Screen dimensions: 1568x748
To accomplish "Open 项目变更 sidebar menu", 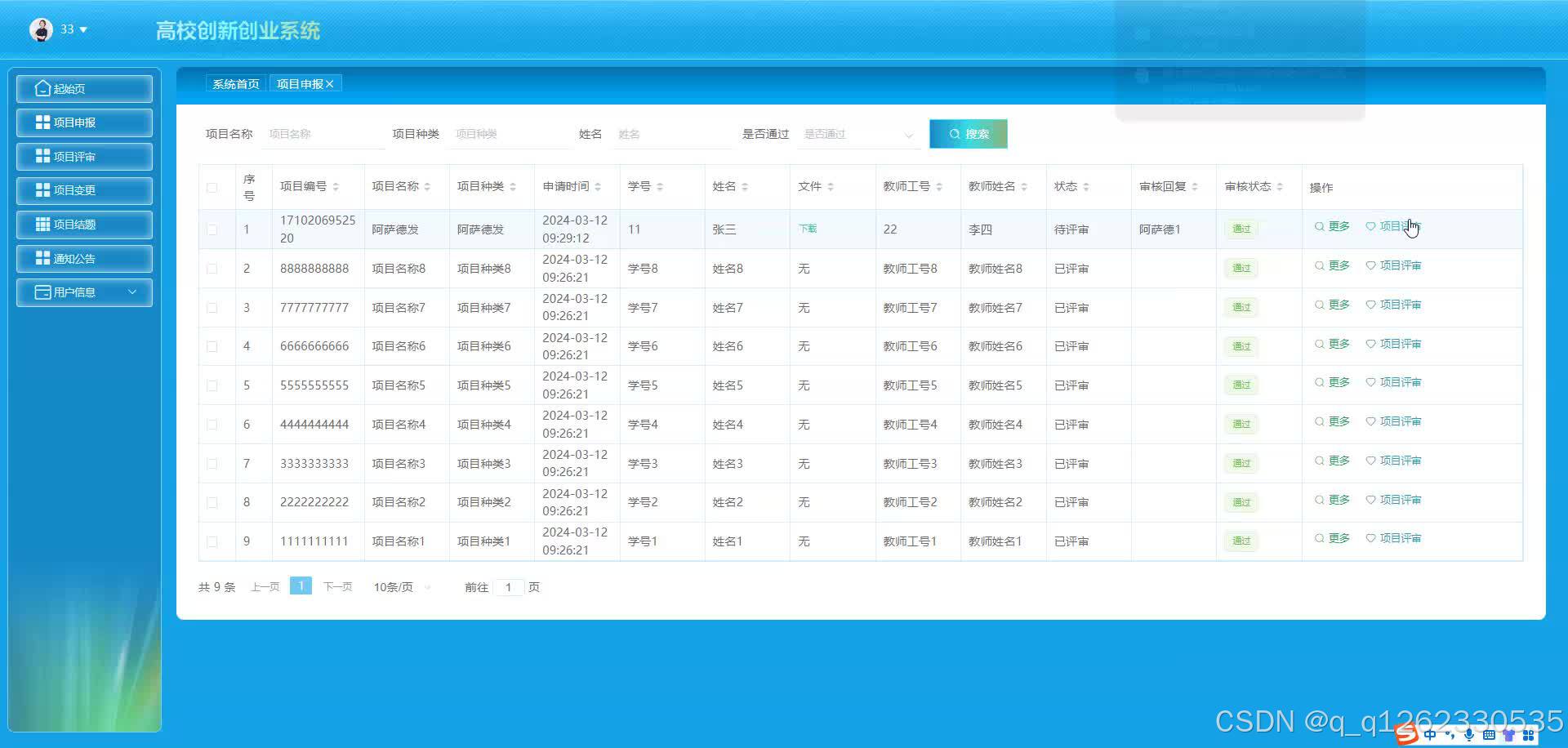I will 84,190.
